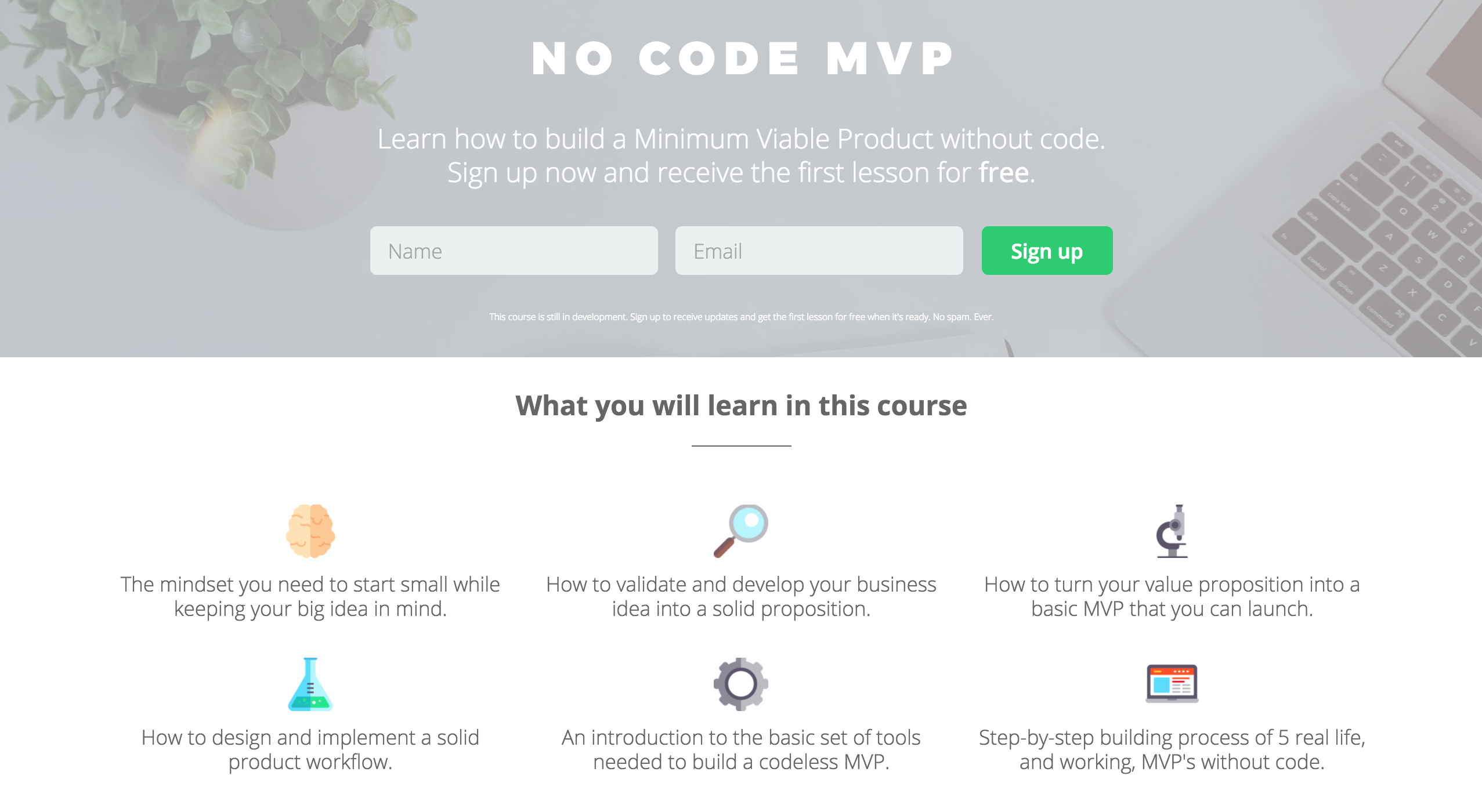Click the "Learn how to build" tagline line

[x=741, y=139]
